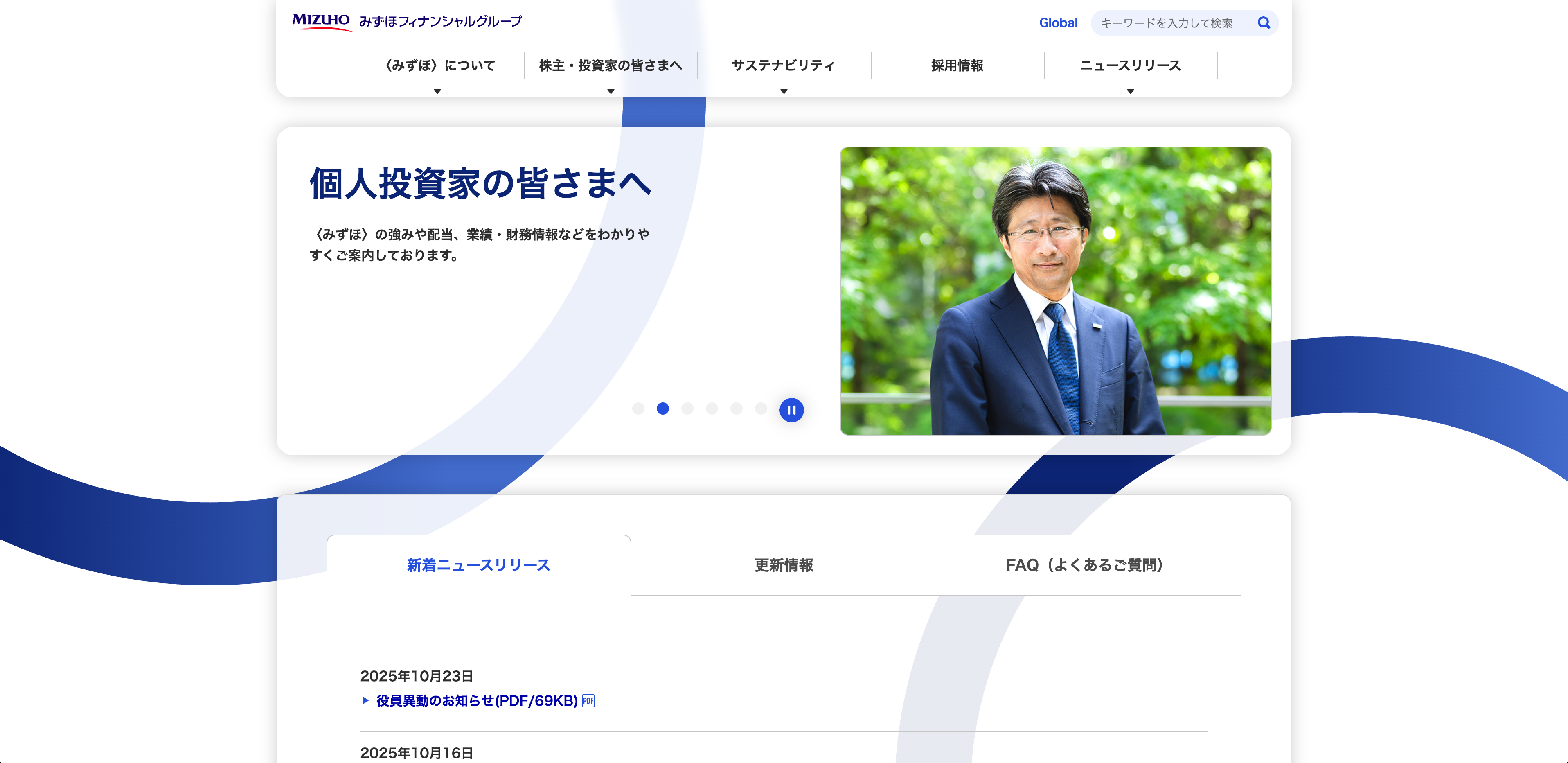1568x763 pixels.
Task: Expand the サステナビリティ dropdown arrow
Action: (784, 91)
